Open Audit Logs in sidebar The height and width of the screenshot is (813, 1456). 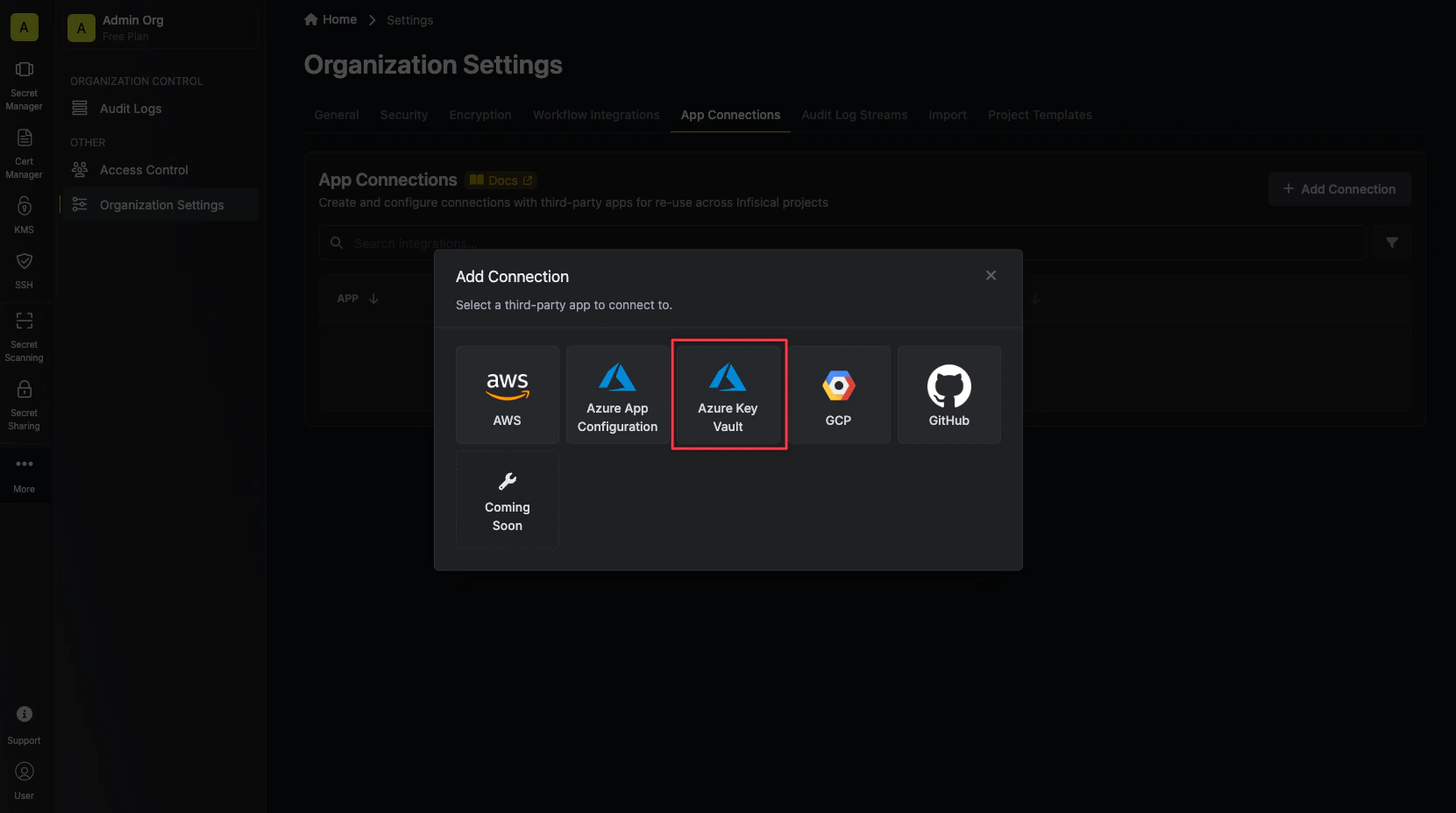pos(161,109)
